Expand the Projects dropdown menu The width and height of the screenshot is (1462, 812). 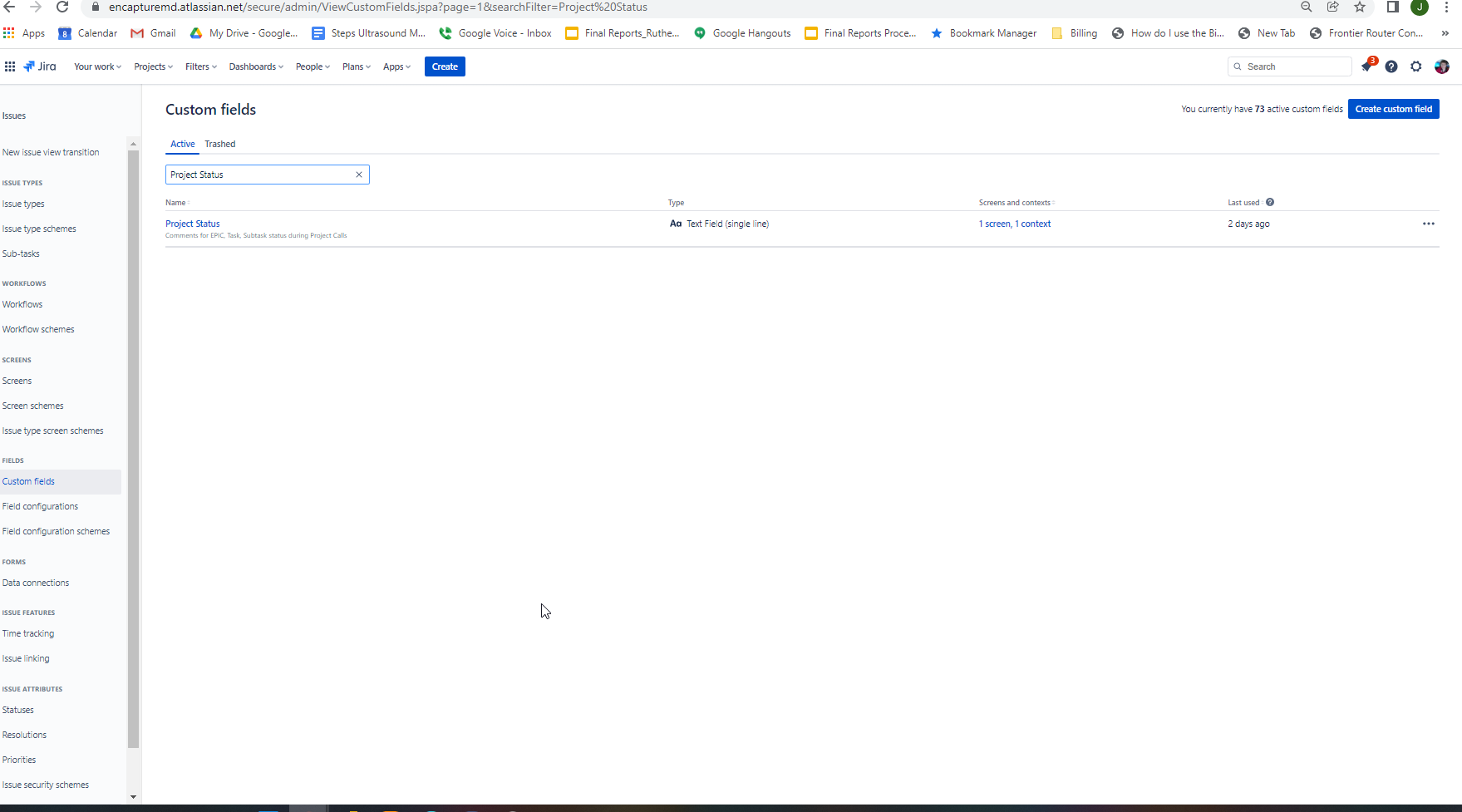tap(153, 66)
